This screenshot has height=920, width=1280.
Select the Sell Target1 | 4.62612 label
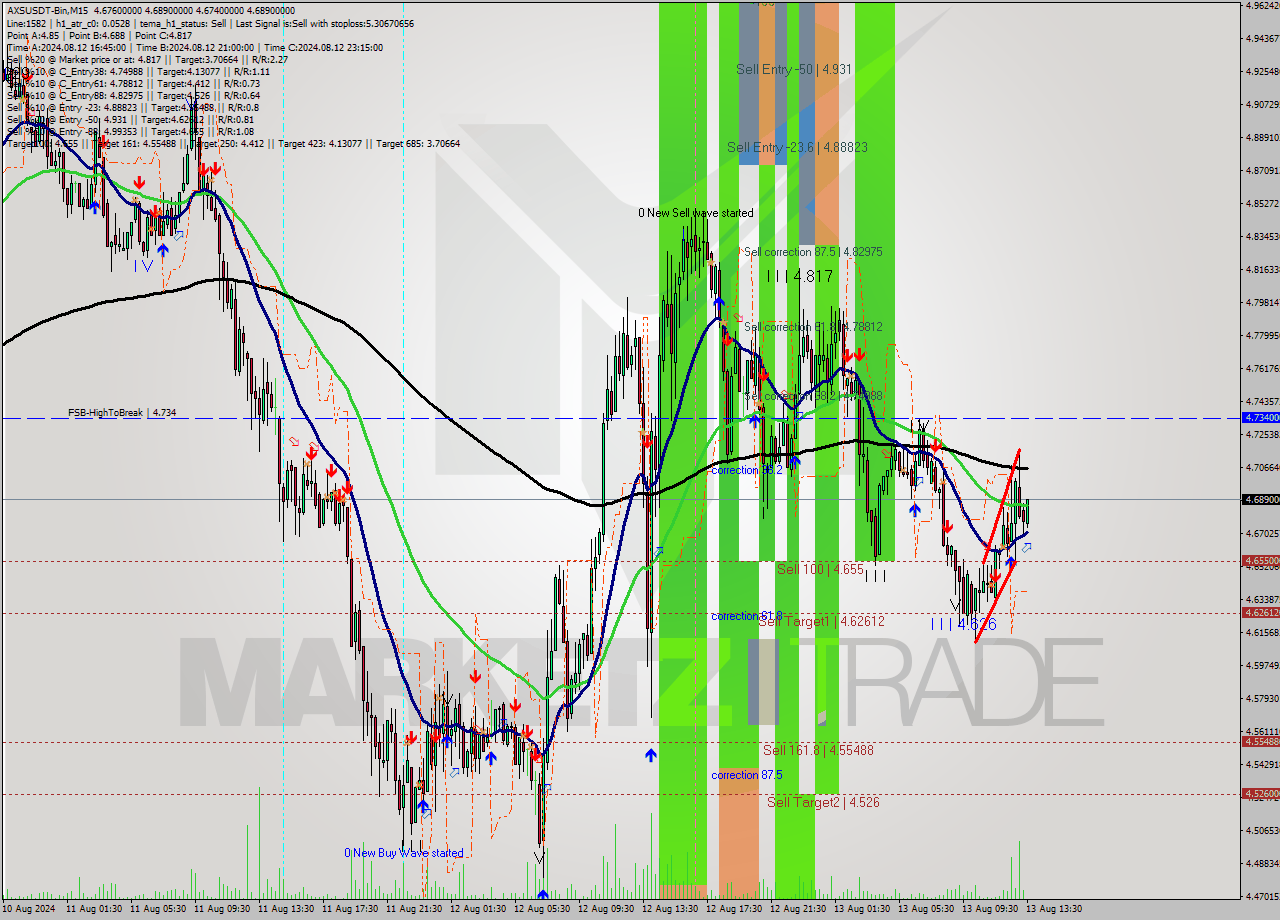[x=821, y=621]
